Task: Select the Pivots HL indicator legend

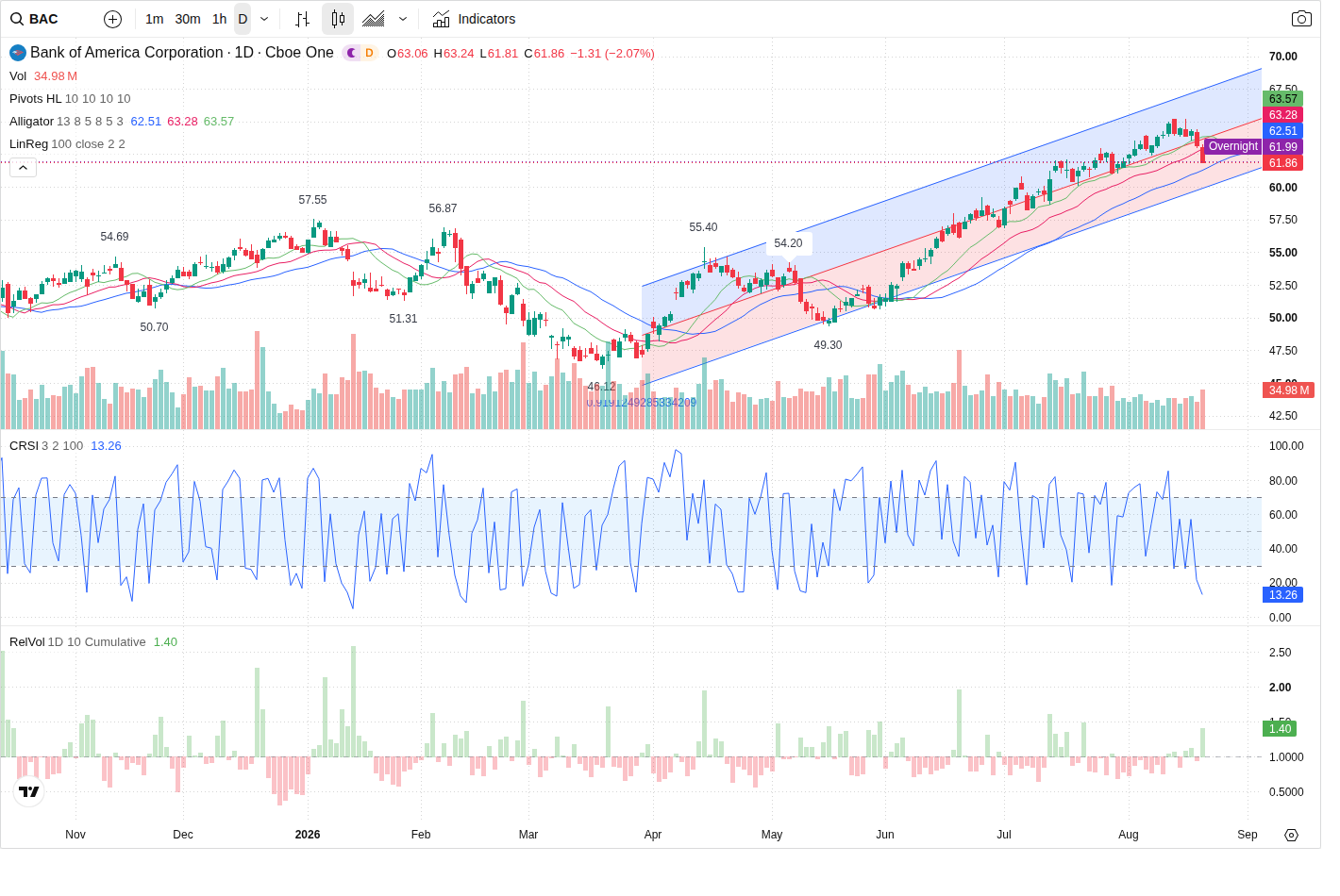Action: pos(35,99)
